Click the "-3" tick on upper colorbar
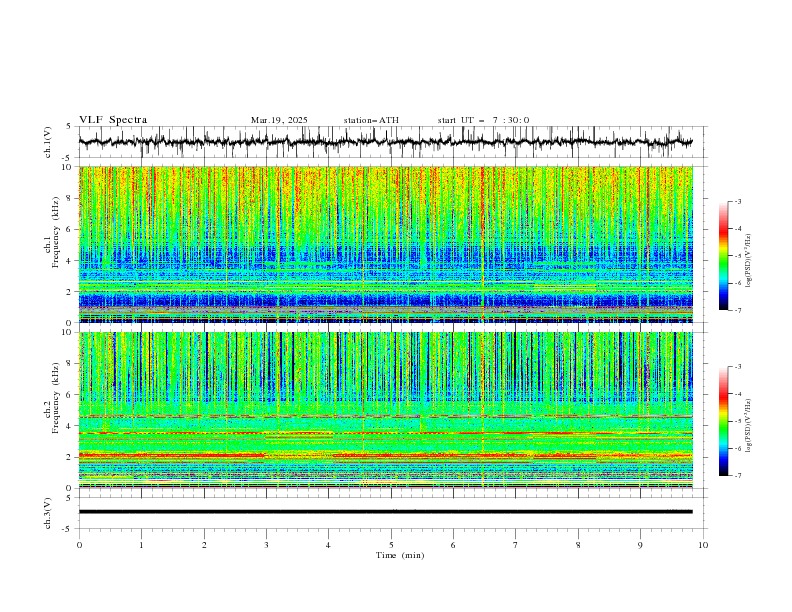 pyautogui.click(x=737, y=201)
